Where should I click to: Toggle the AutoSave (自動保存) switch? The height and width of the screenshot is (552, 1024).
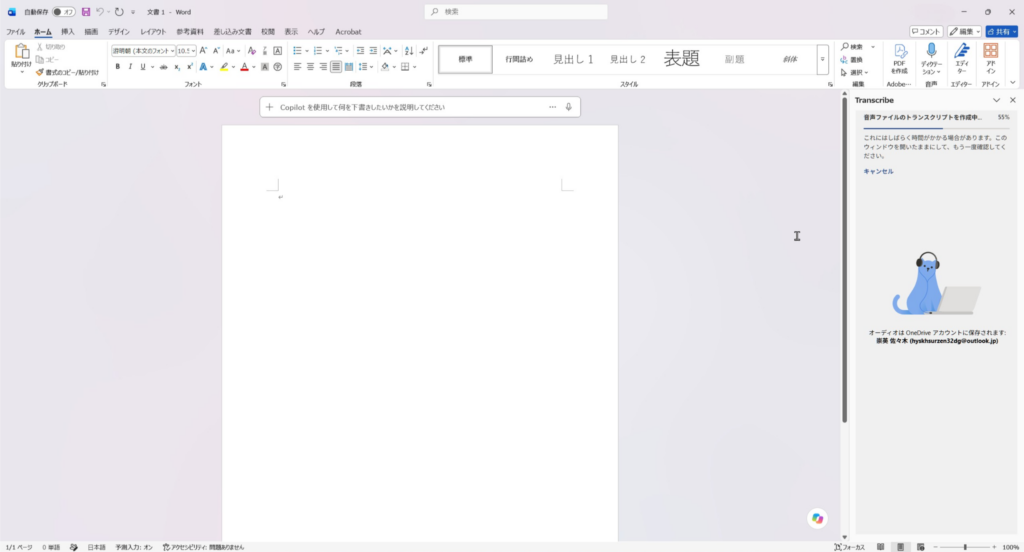tap(63, 12)
